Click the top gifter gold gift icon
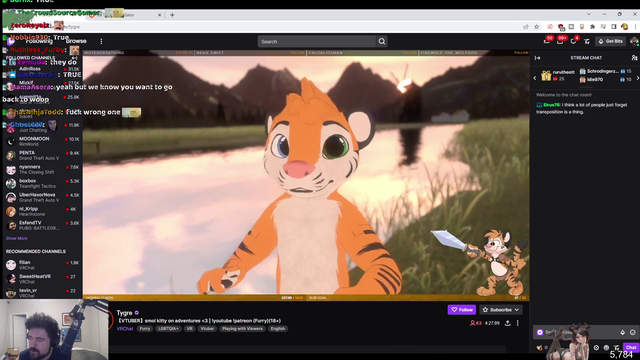 546,76
